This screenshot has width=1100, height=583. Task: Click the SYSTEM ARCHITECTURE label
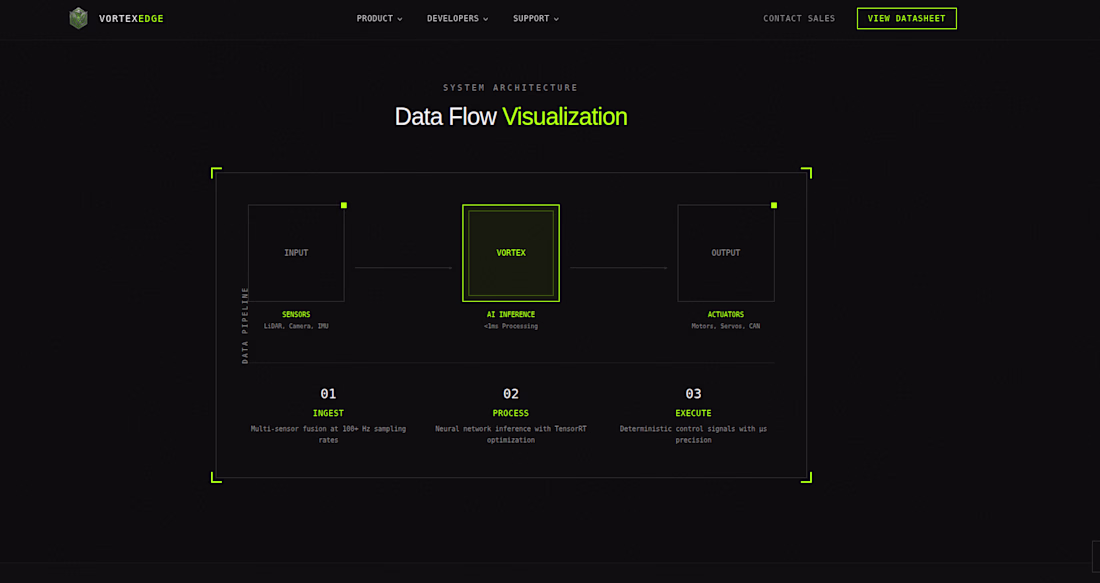click(511, 88)
